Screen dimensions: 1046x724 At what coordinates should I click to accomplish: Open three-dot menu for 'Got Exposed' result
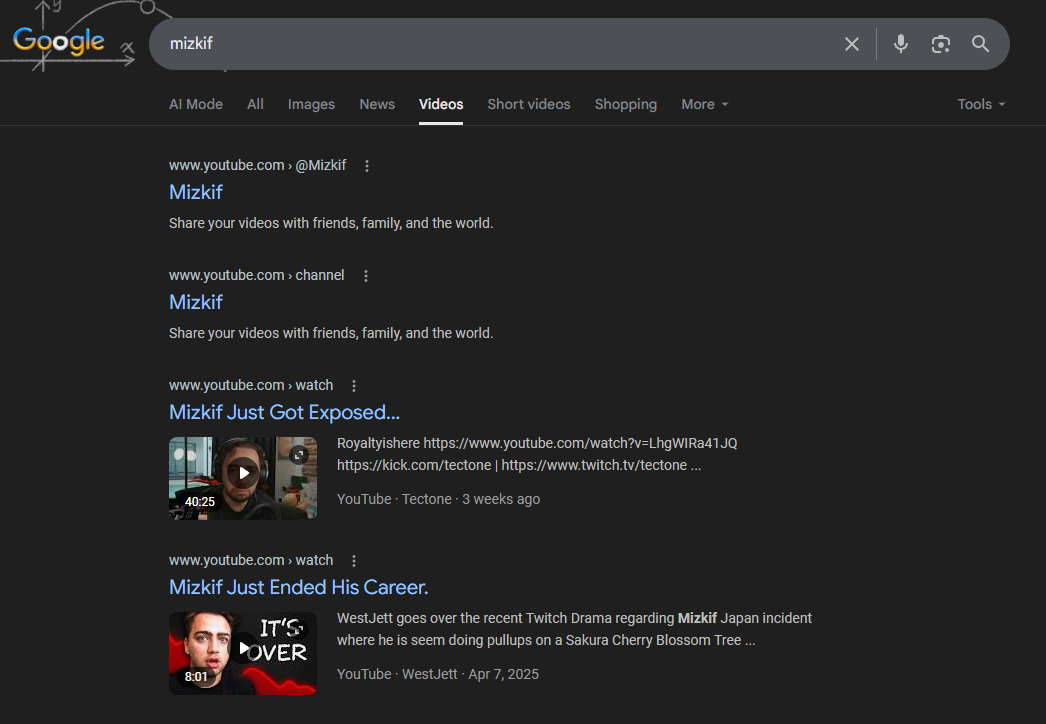[x=354, y=386]
